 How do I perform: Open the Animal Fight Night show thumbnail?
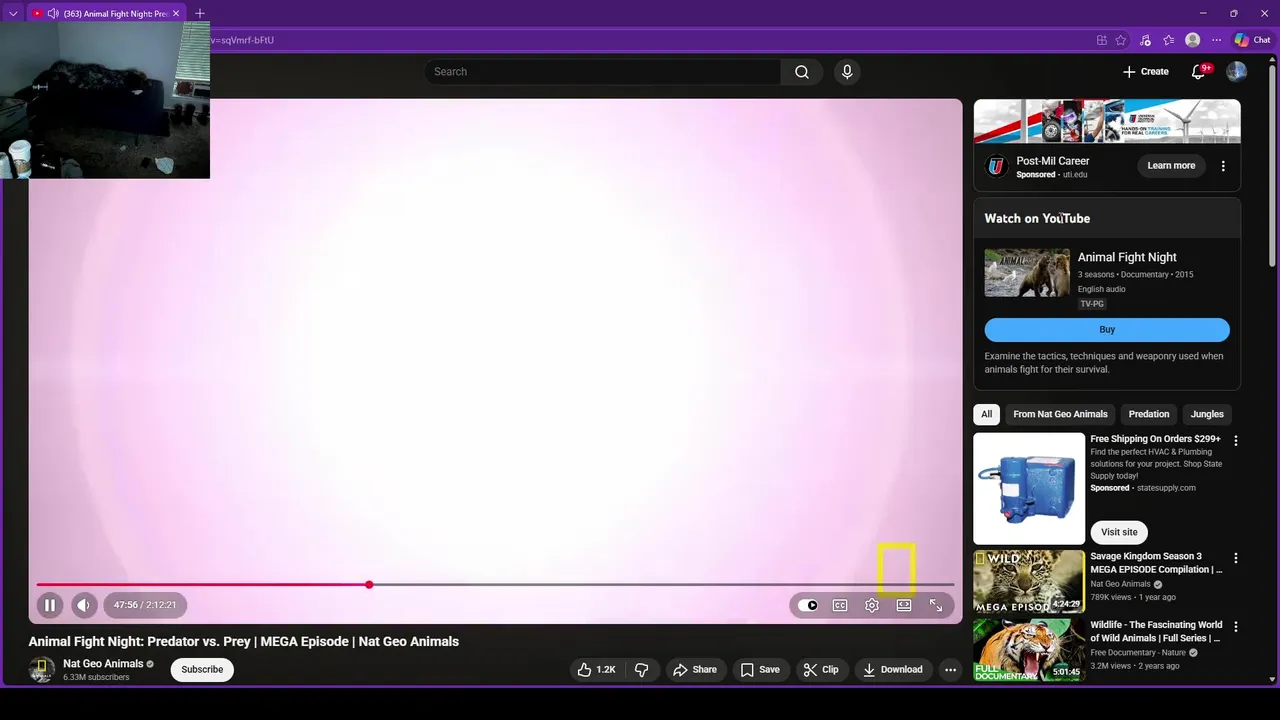(1027, 273)
